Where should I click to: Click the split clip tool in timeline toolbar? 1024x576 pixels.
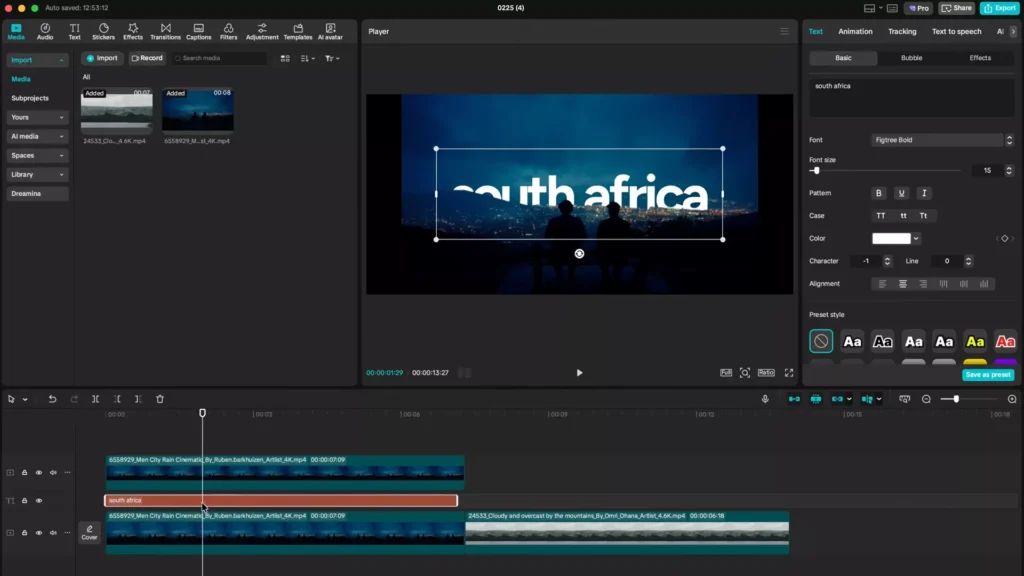pos(96,399)
